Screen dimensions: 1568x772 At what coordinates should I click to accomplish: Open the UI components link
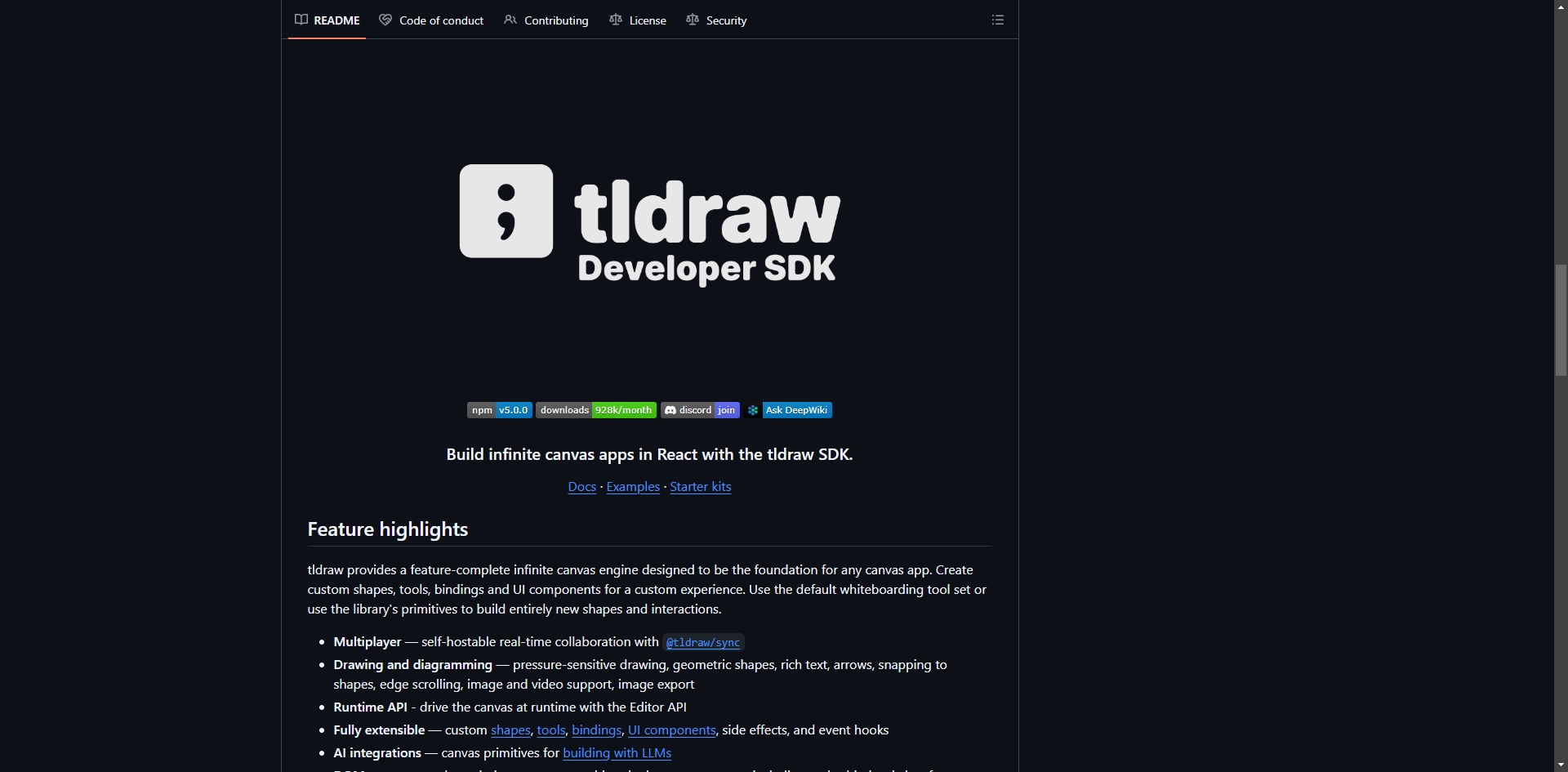(x=672, y=730)
